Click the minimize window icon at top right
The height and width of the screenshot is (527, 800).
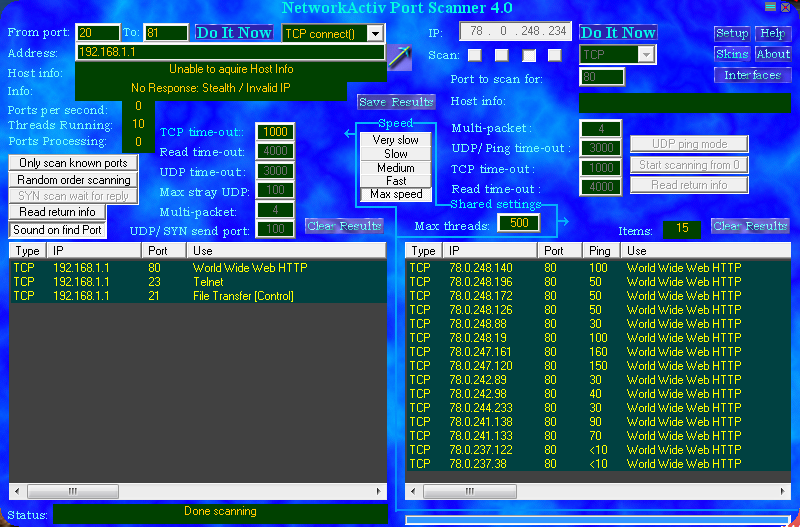pos(770,7)
